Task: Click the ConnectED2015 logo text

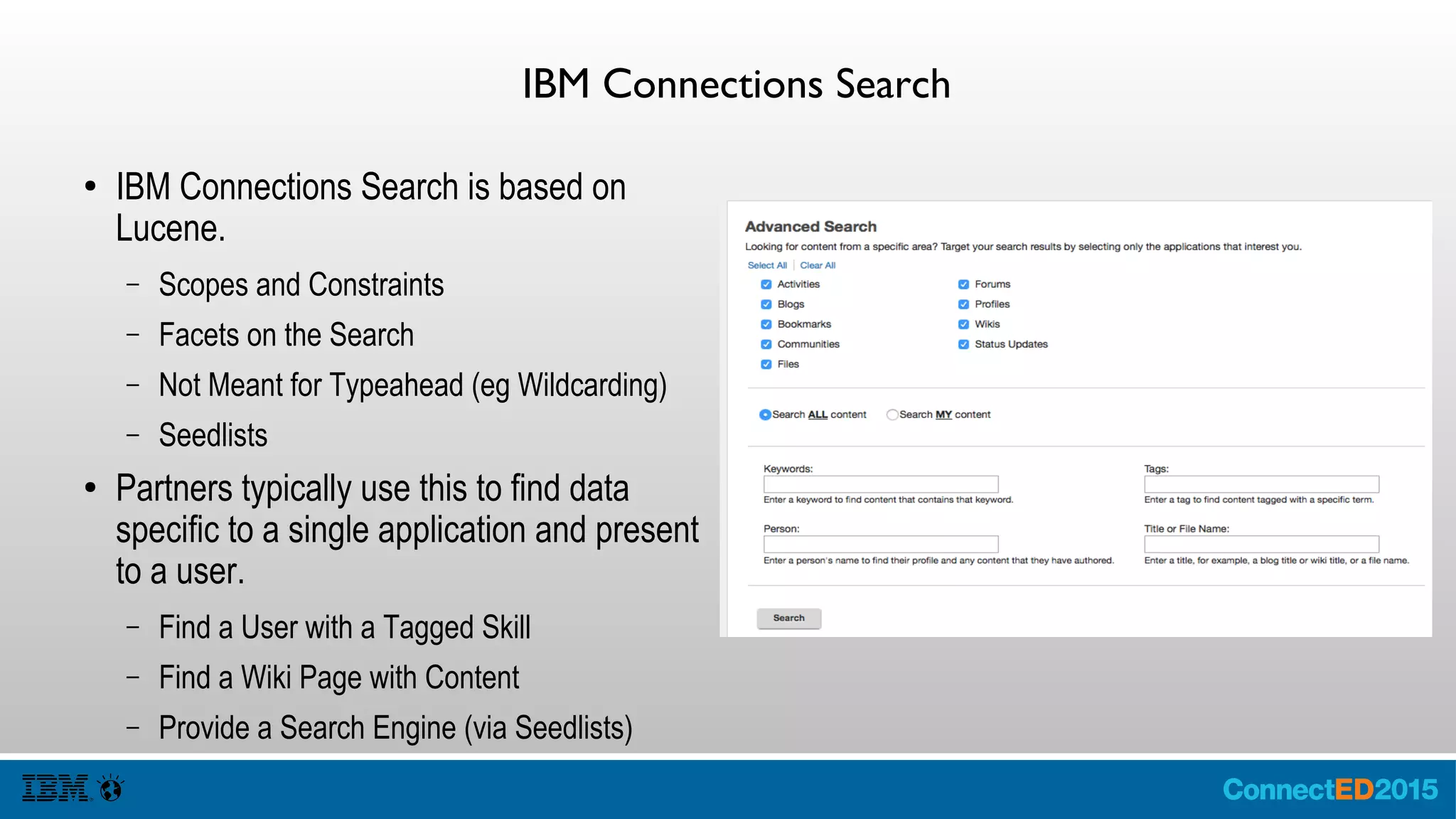Action: 1330,789
